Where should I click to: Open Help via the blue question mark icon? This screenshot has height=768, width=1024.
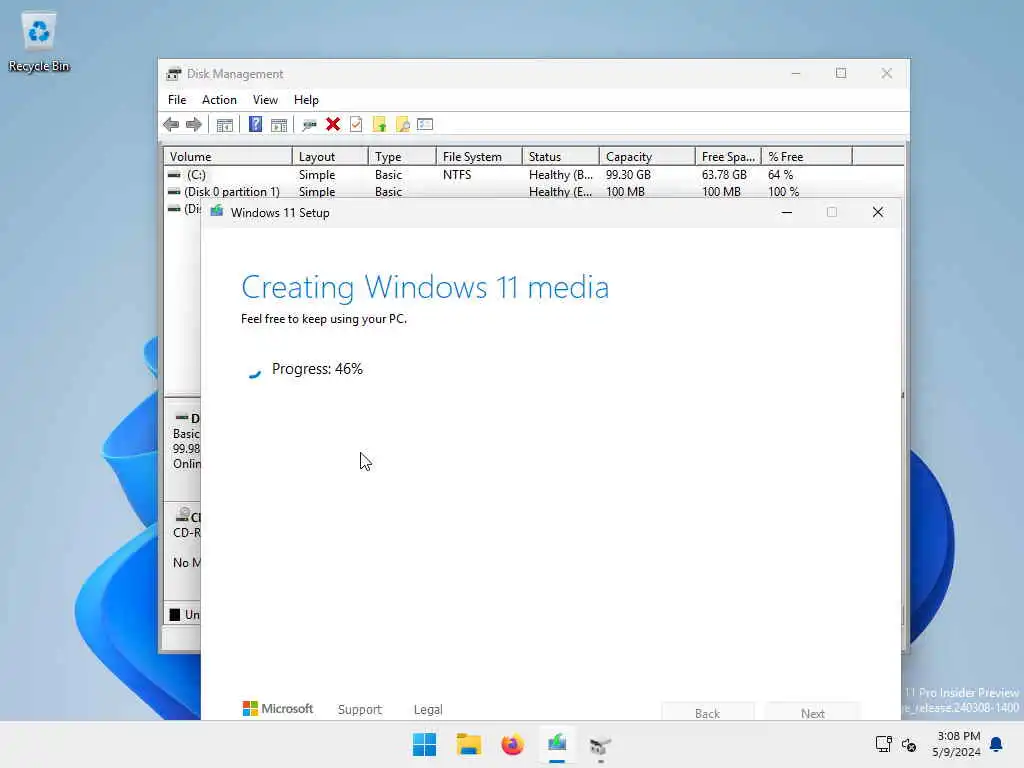[x=255, y=124]
